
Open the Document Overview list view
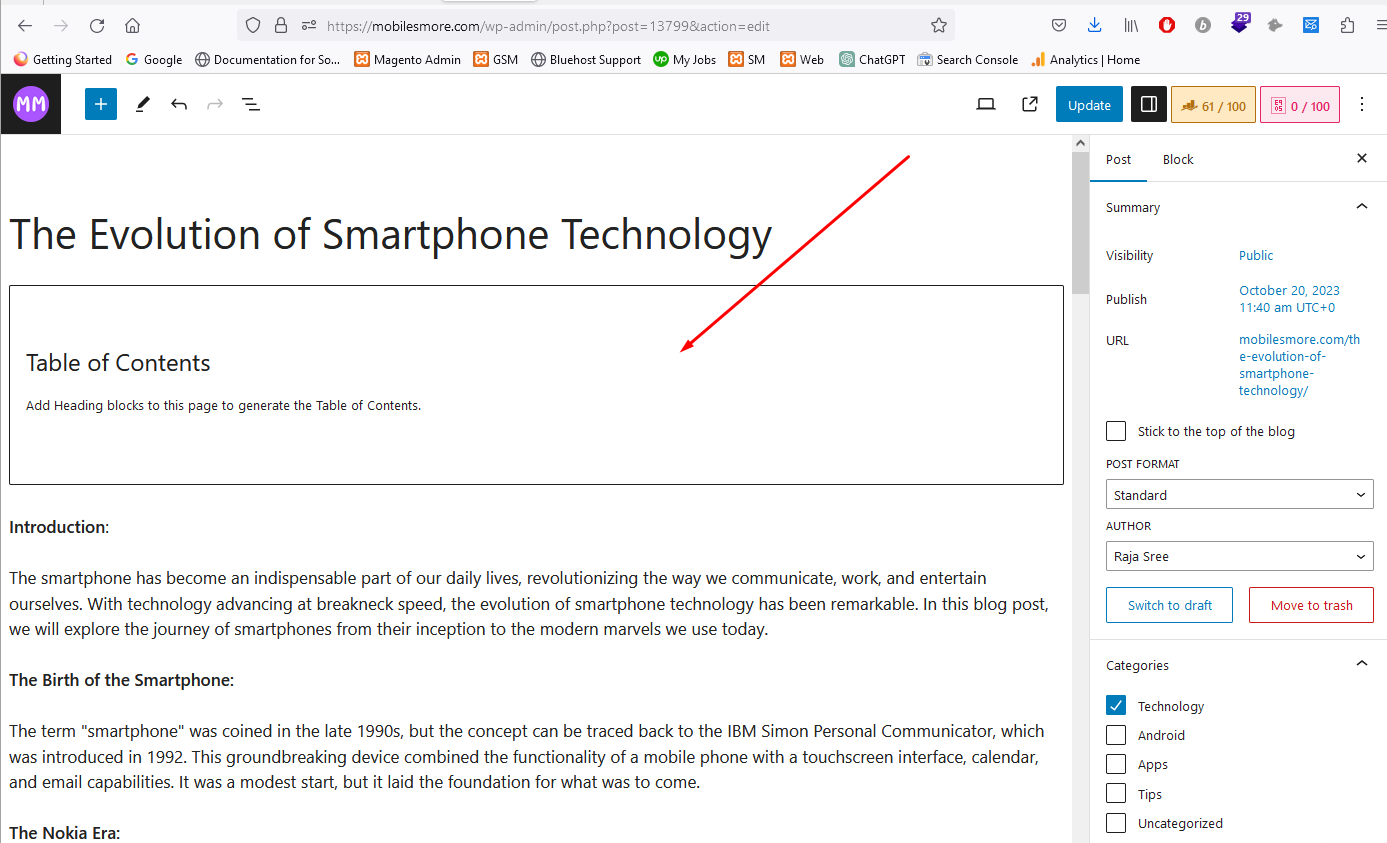251,104
